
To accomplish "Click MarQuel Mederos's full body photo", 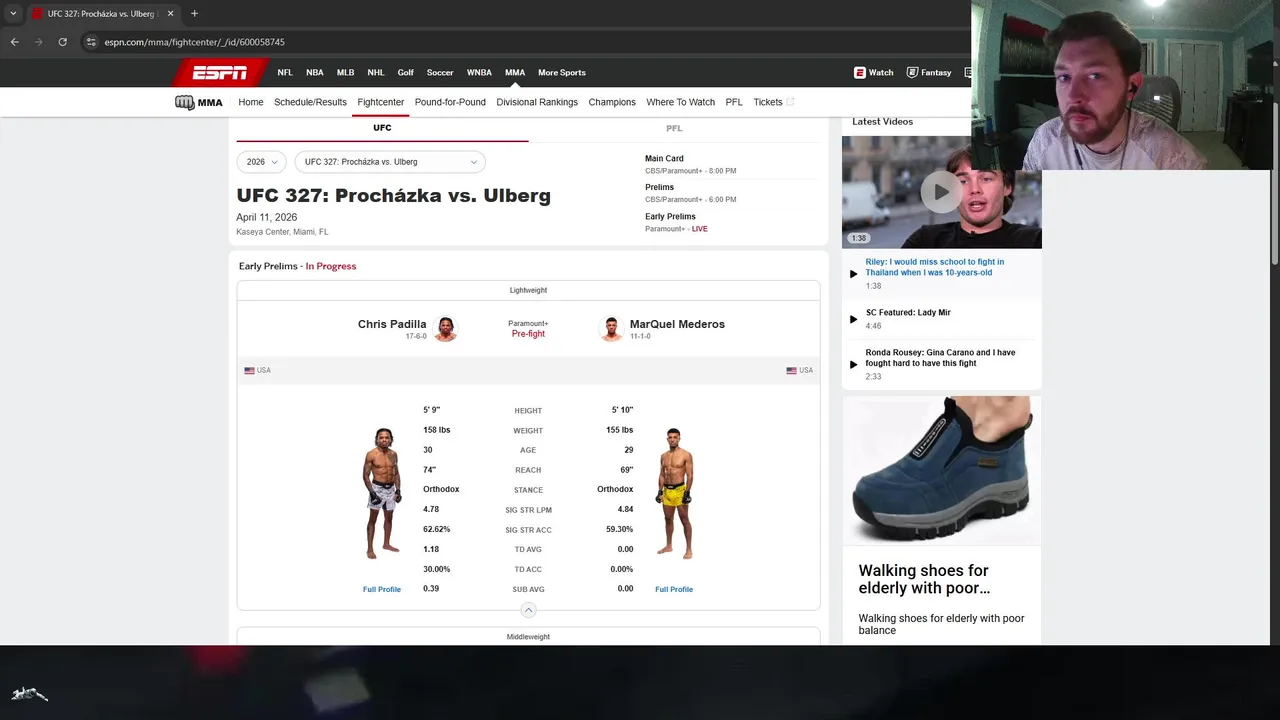I will tap(675, 493).
